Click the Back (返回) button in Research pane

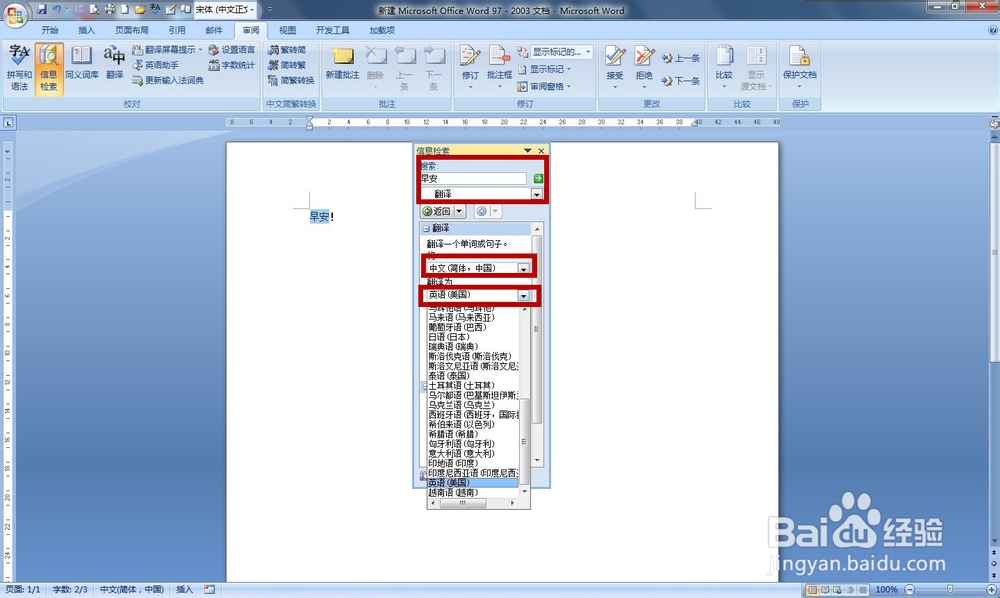click(x=439, y=210)
